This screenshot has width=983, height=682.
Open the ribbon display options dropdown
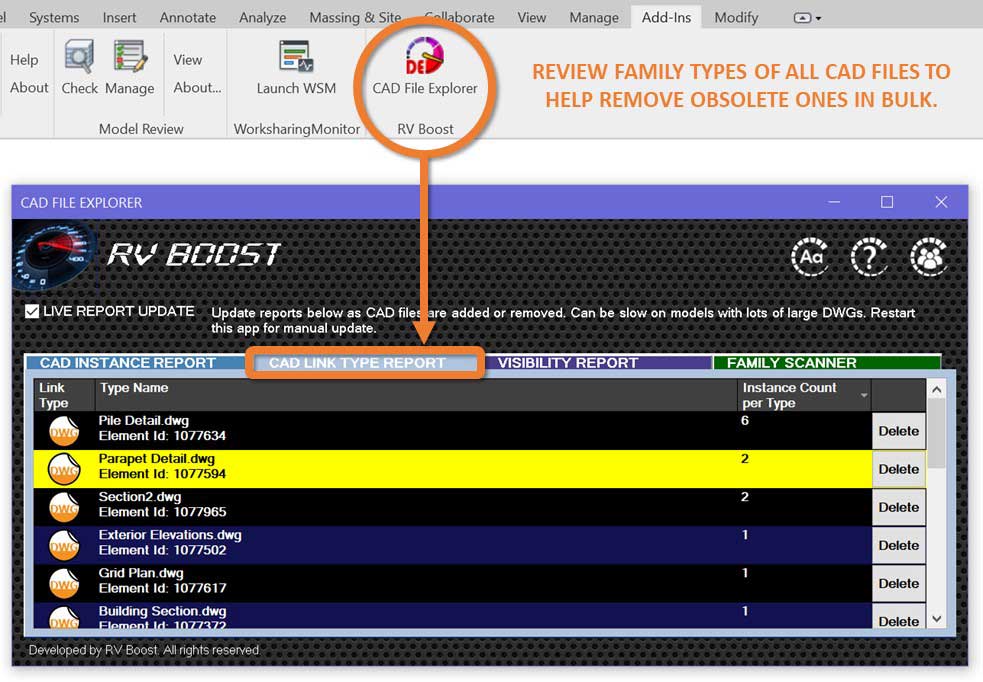pyautogui.click(x=807, y=18)
